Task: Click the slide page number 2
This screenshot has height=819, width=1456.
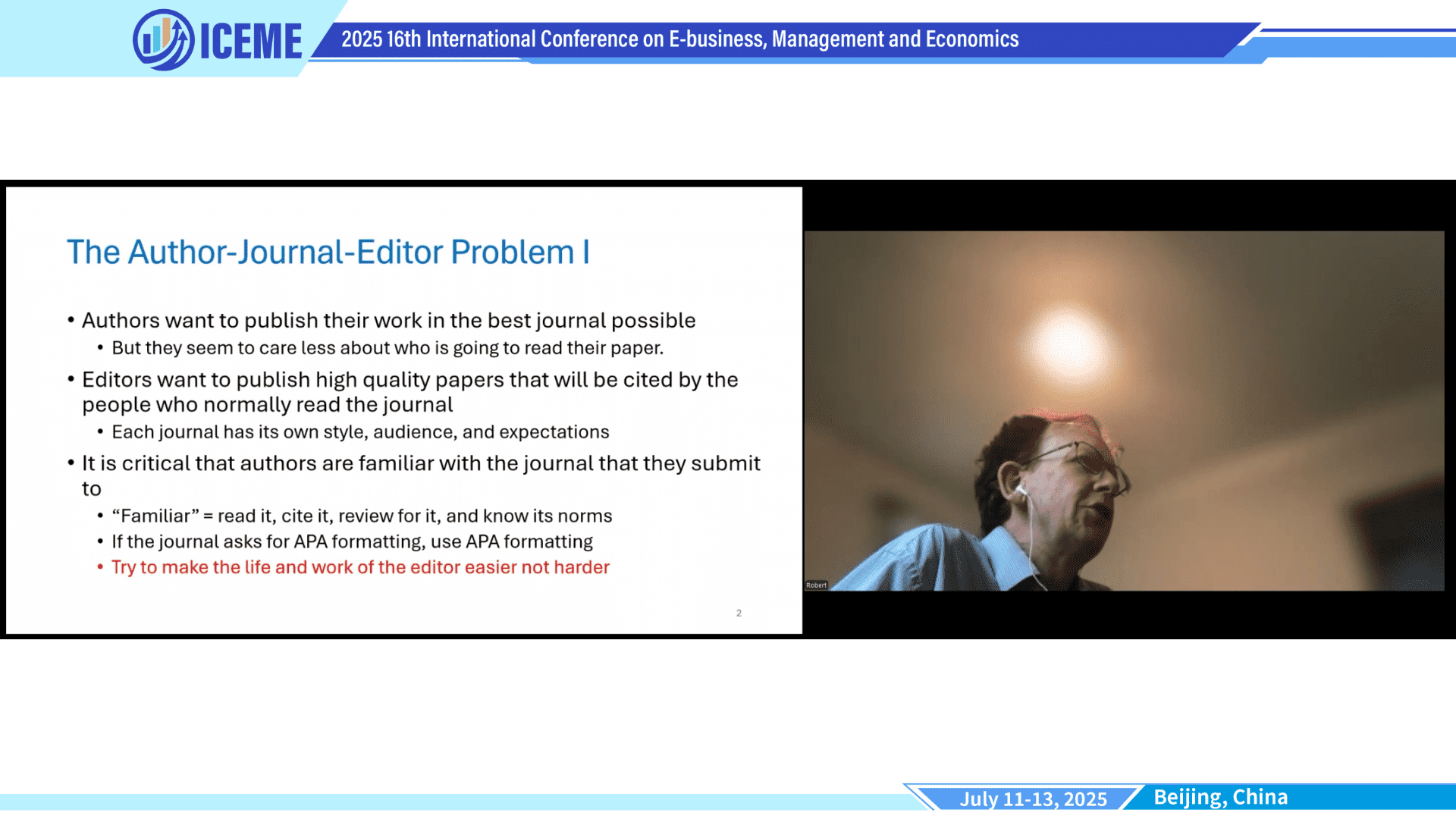Action: tap(739, 613)
